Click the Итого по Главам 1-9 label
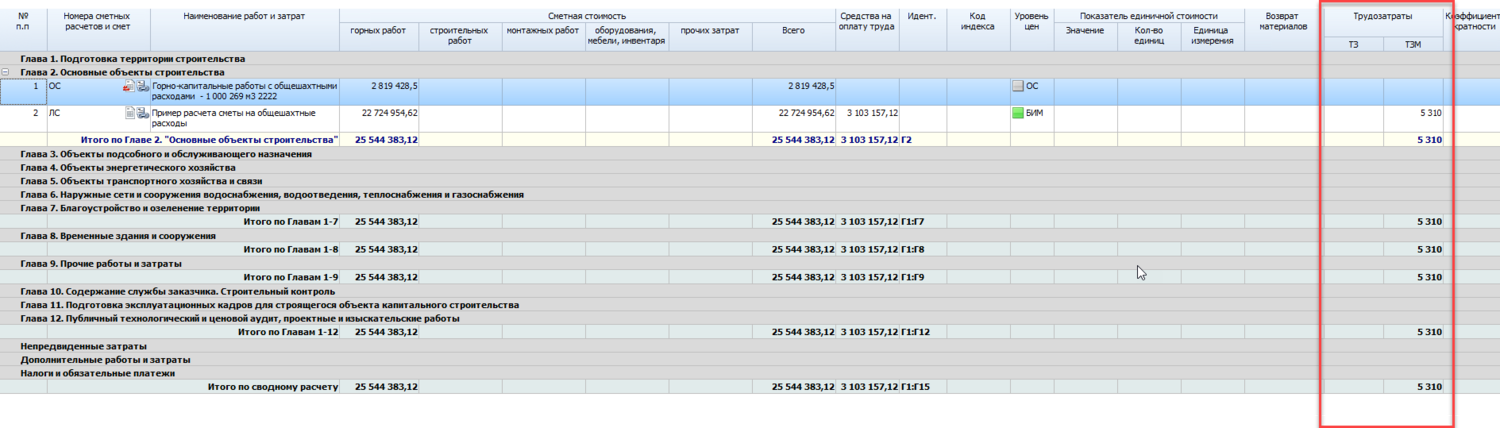This screenshot has width=1500, height=428. point(291,277)
